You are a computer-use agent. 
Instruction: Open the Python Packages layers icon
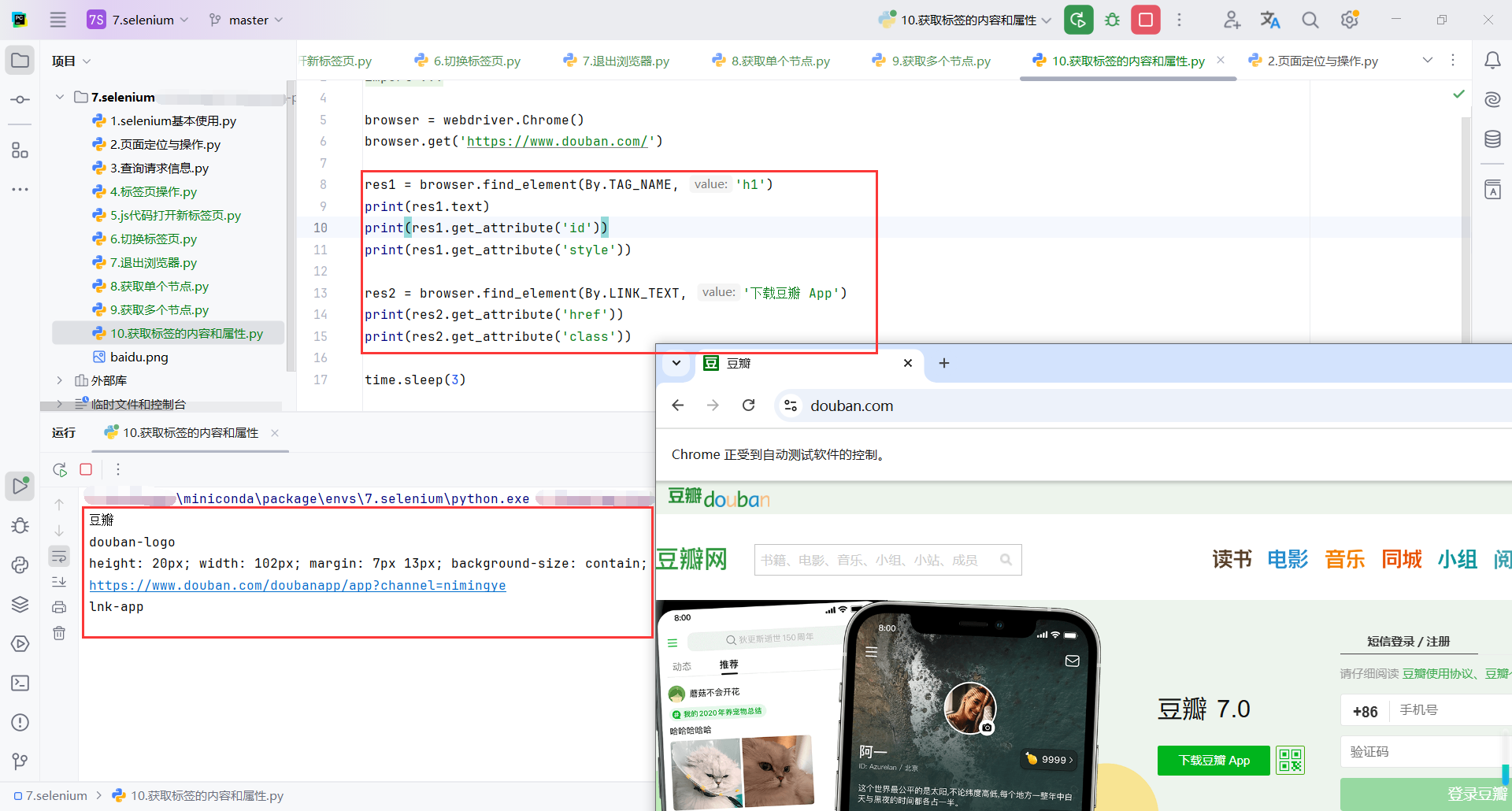pyautogui.click(x=20, y=604)
